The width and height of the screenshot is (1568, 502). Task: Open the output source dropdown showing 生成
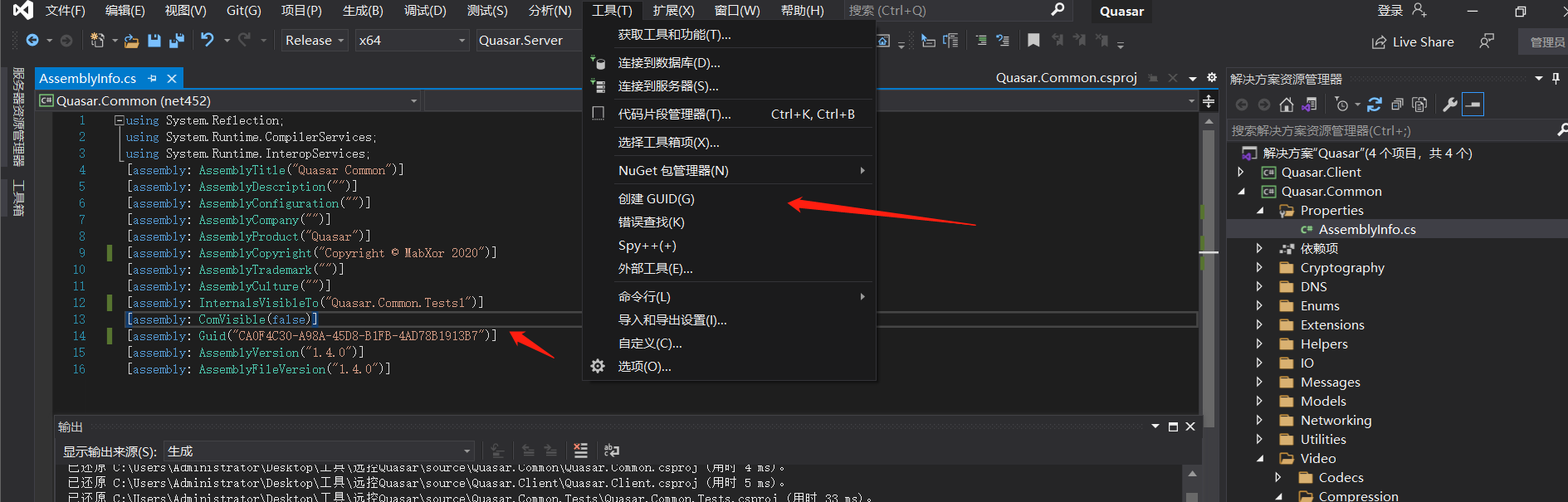pos(320,451)
